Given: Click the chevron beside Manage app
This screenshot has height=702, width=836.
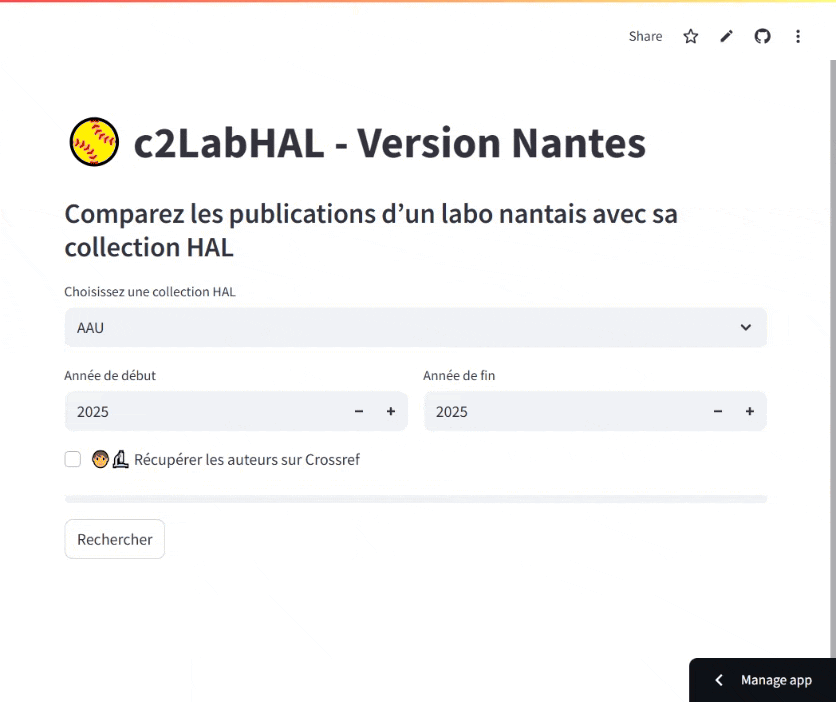Looking at the screenshot, I should tap(719, 680).
